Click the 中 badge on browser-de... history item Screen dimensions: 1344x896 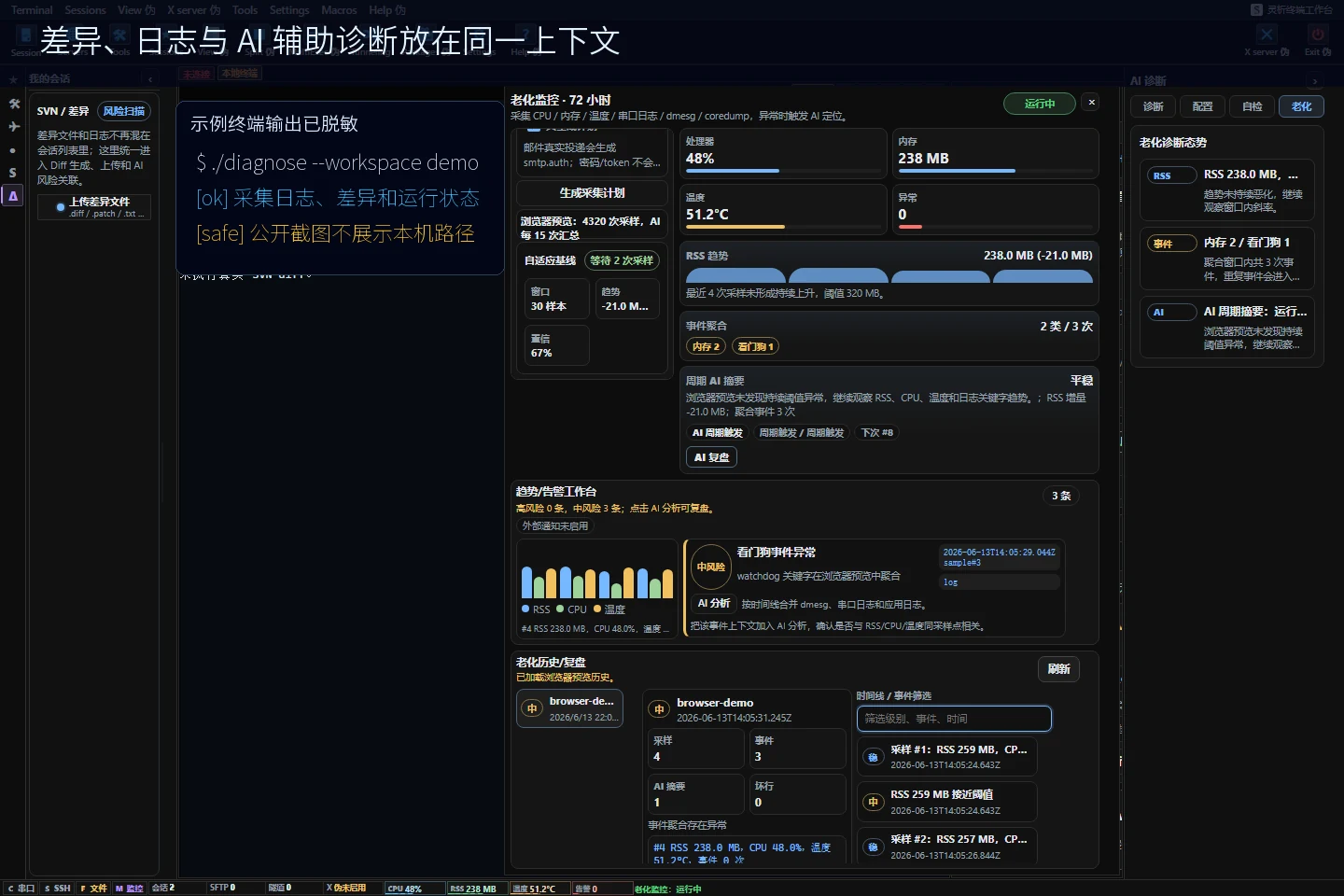coord(532,709)
